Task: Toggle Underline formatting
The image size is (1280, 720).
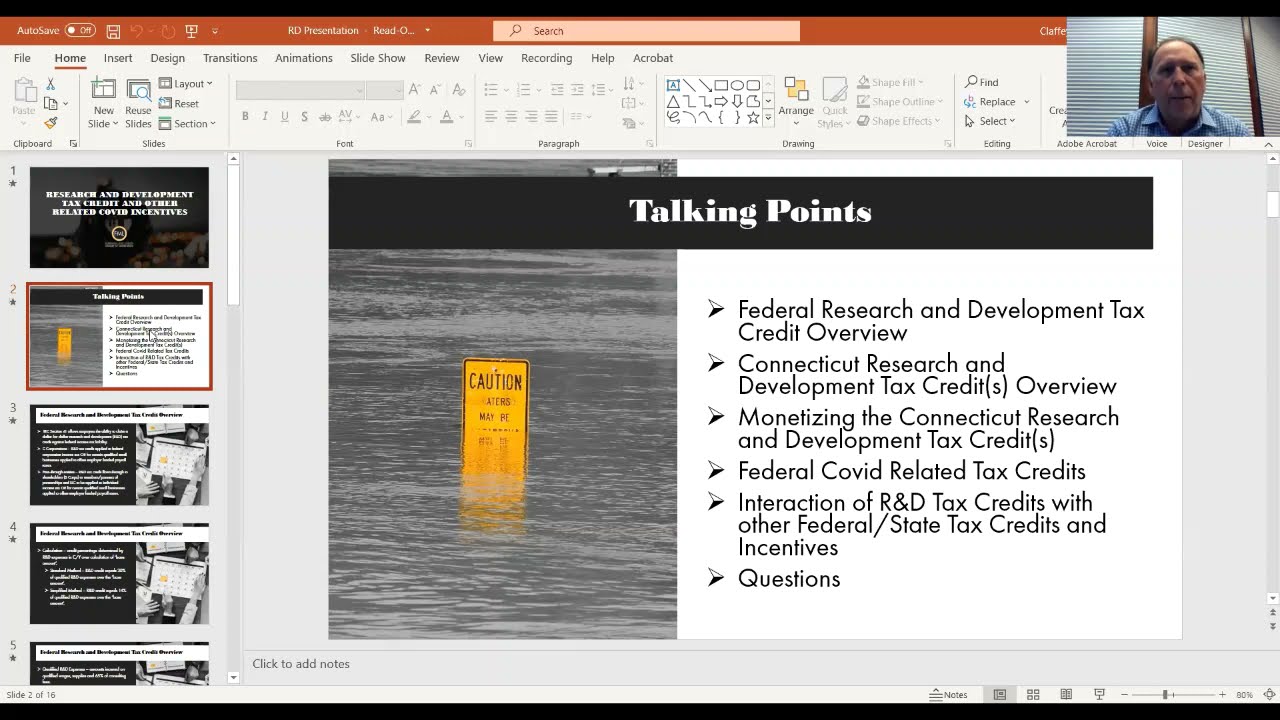Action: pyautogui.click(x=285, y=117)
